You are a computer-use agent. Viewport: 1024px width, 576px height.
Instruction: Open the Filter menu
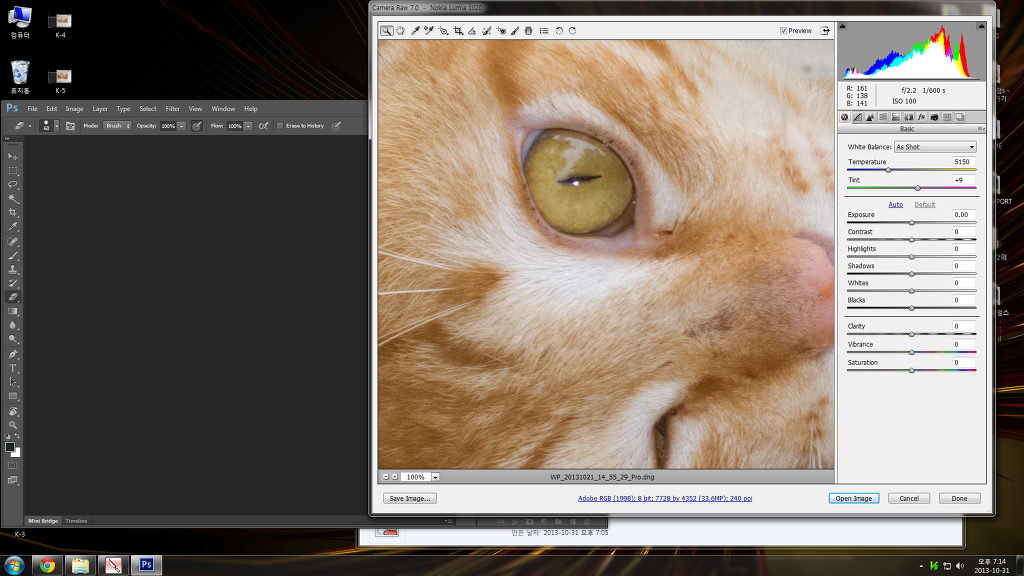(x=173, y=109)
